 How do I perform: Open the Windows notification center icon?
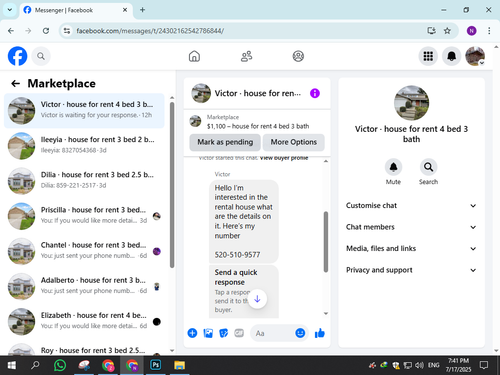pyautogui.click(x=484, y=365)
